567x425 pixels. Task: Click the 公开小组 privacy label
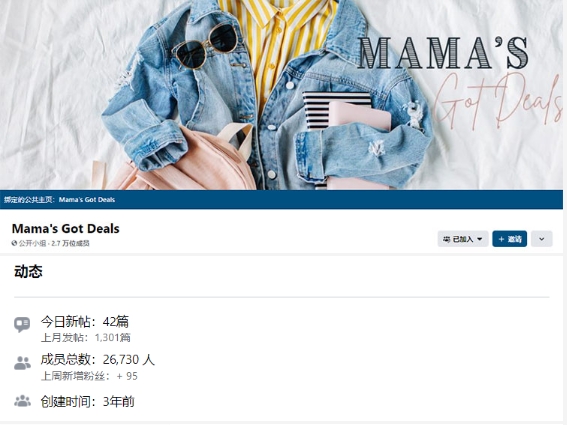[x=32, y=243]
